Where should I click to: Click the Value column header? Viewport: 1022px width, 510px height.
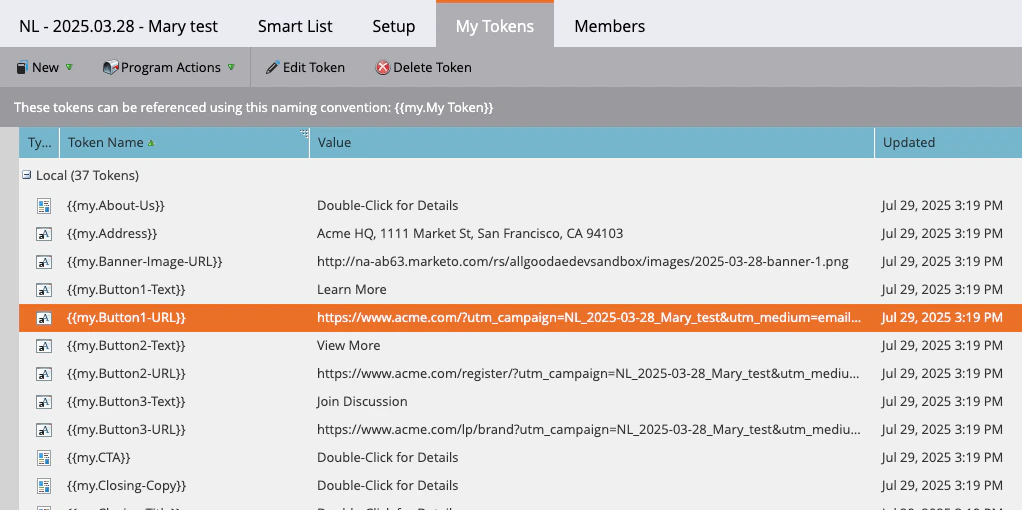[x=592, y=142]
